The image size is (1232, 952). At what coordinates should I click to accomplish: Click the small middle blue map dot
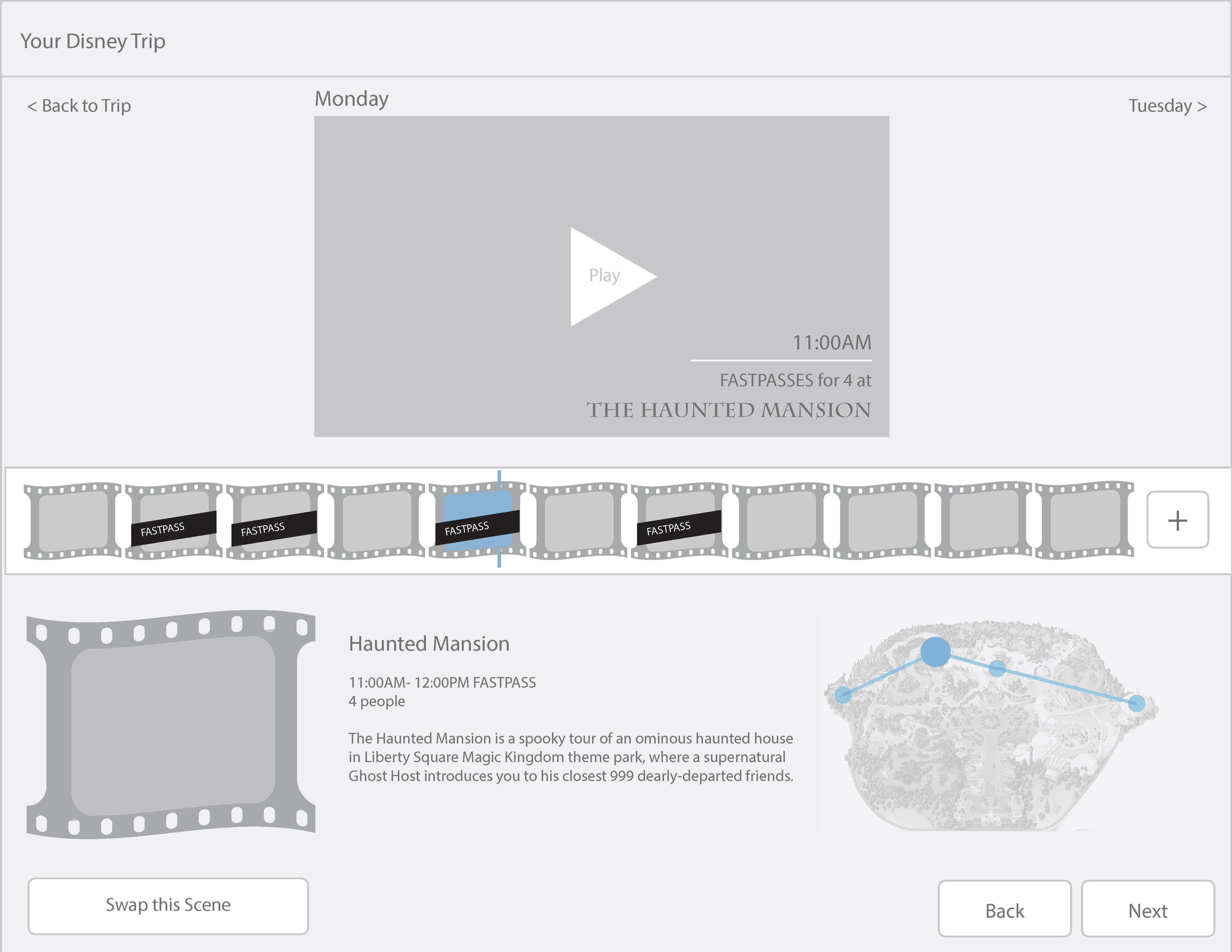pos(997,669)
